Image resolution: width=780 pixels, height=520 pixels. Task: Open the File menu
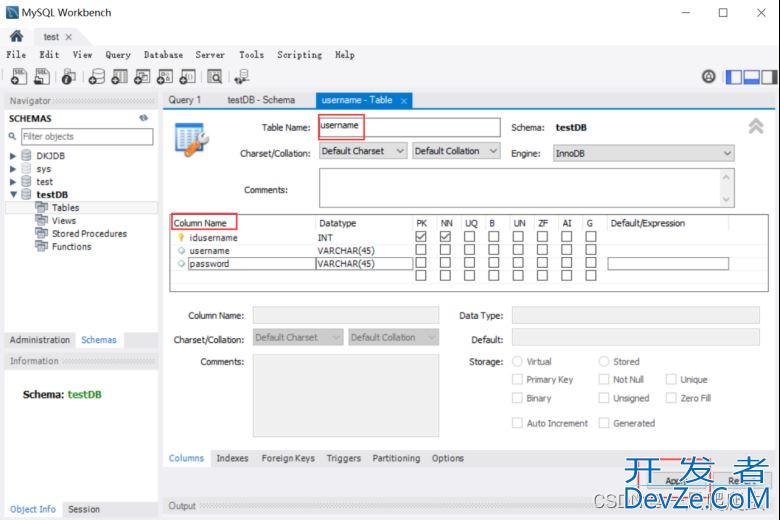coord(16,55)
